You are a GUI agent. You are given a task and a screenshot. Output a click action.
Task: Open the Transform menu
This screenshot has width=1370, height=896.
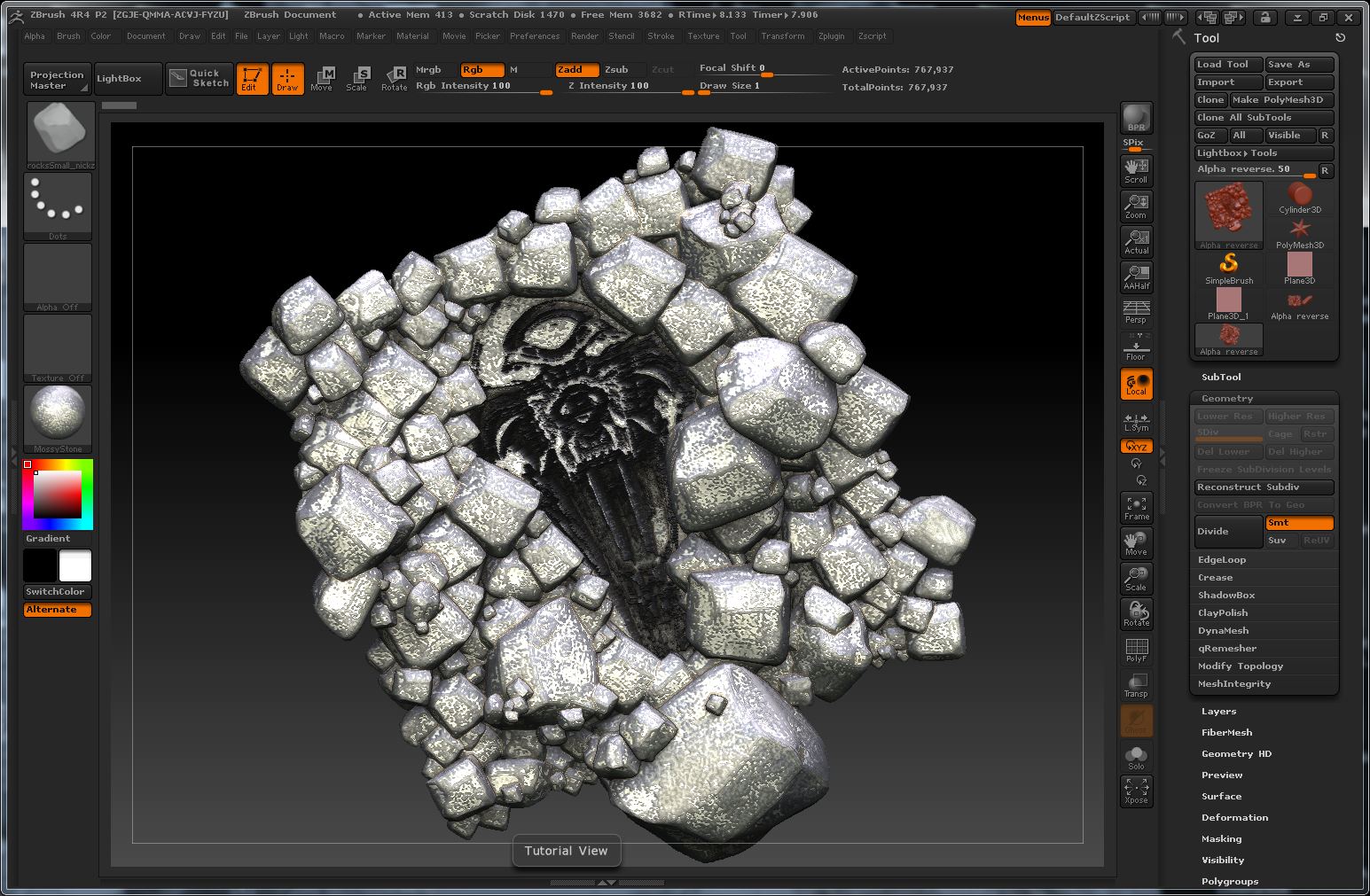pos(783,36)
